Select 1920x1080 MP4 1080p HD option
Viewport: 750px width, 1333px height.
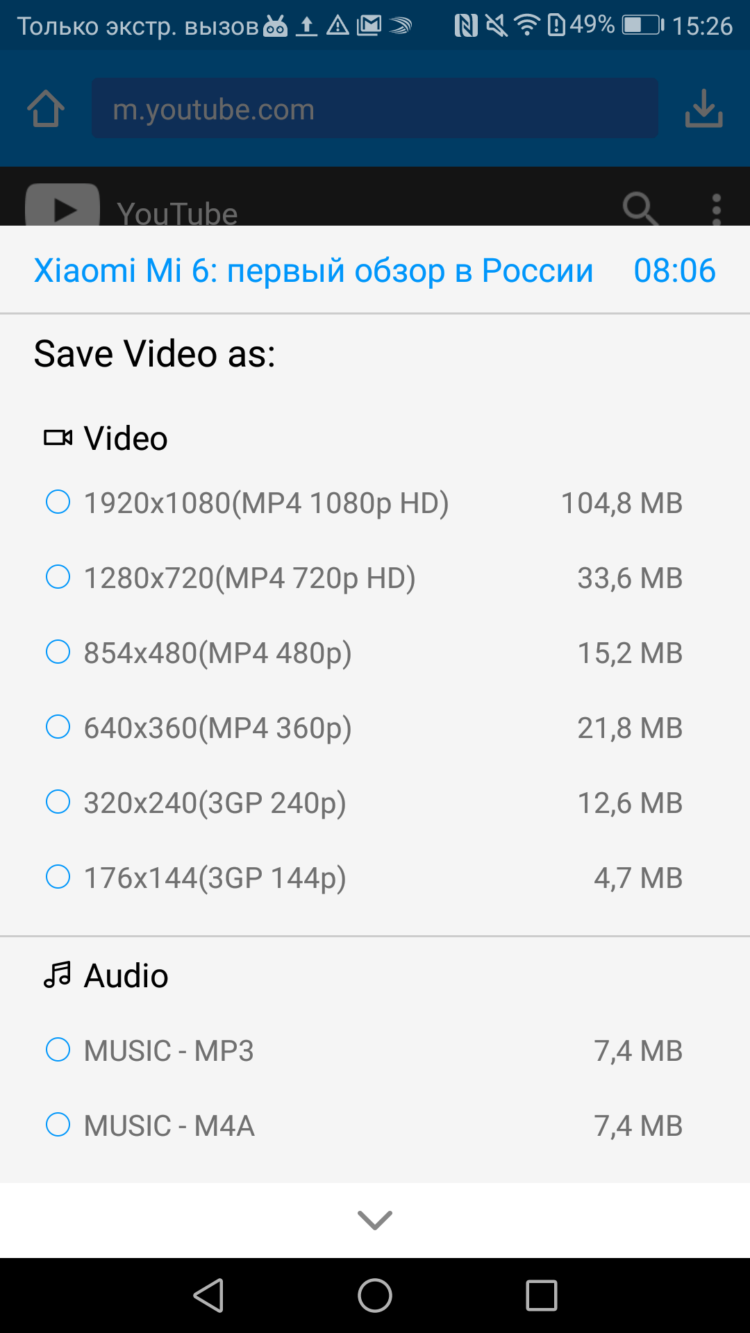tap(58, 502)
